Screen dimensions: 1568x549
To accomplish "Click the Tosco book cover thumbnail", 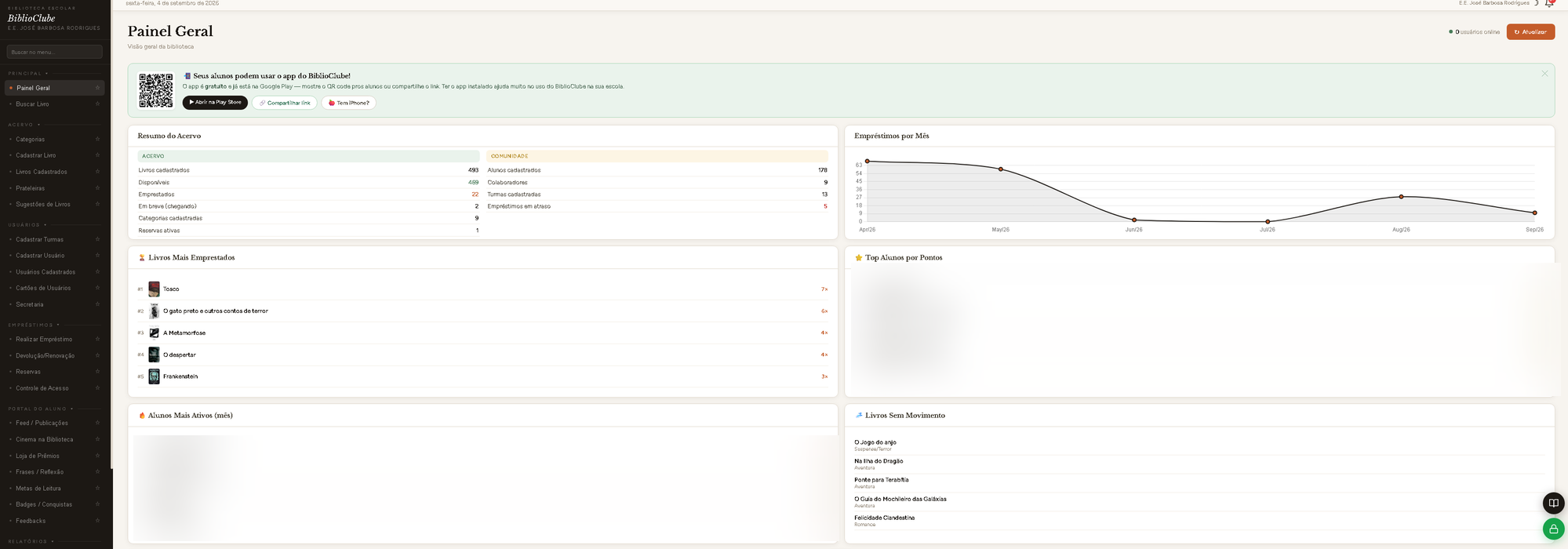I will 155,289.
